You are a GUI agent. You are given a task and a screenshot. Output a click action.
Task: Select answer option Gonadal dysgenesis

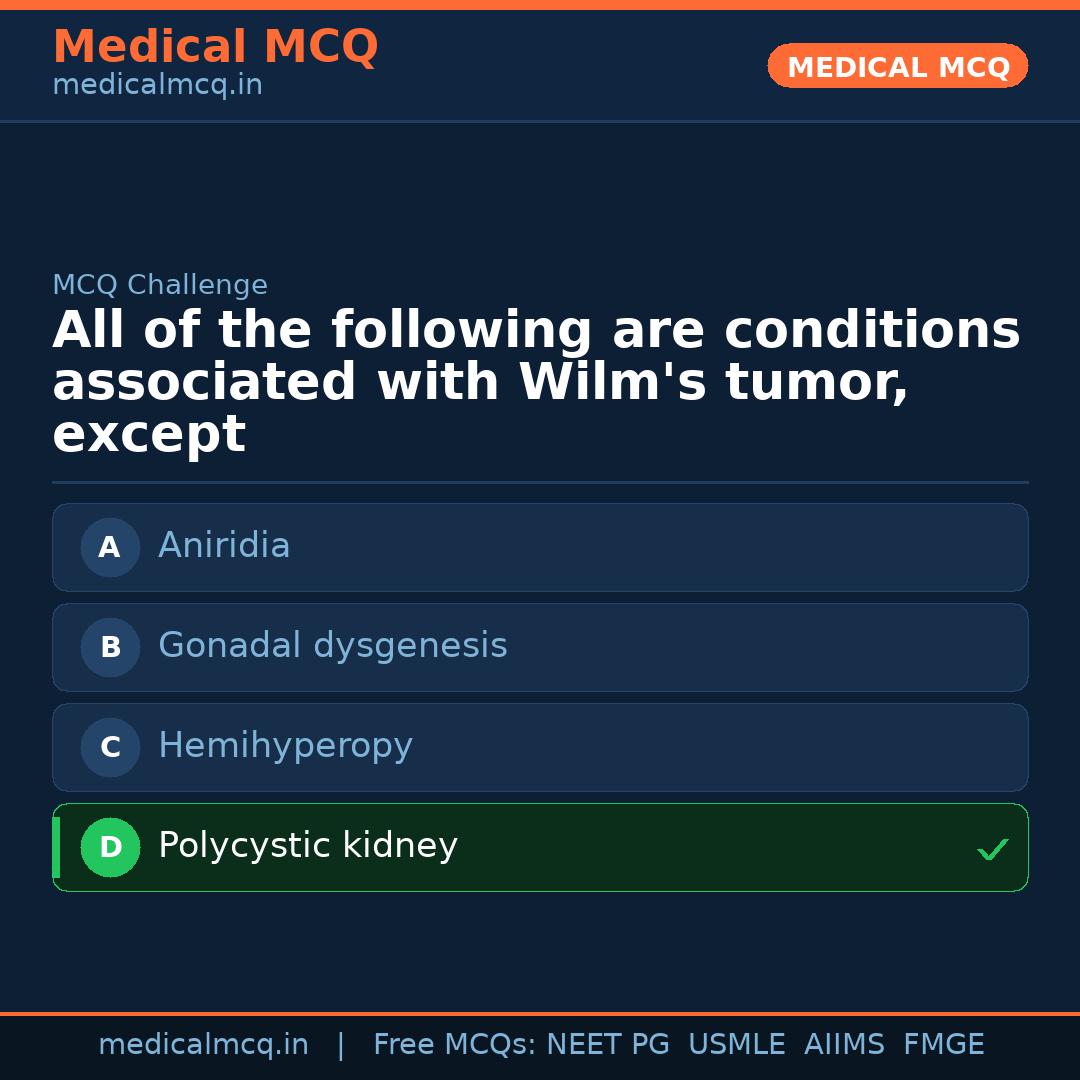540,647
